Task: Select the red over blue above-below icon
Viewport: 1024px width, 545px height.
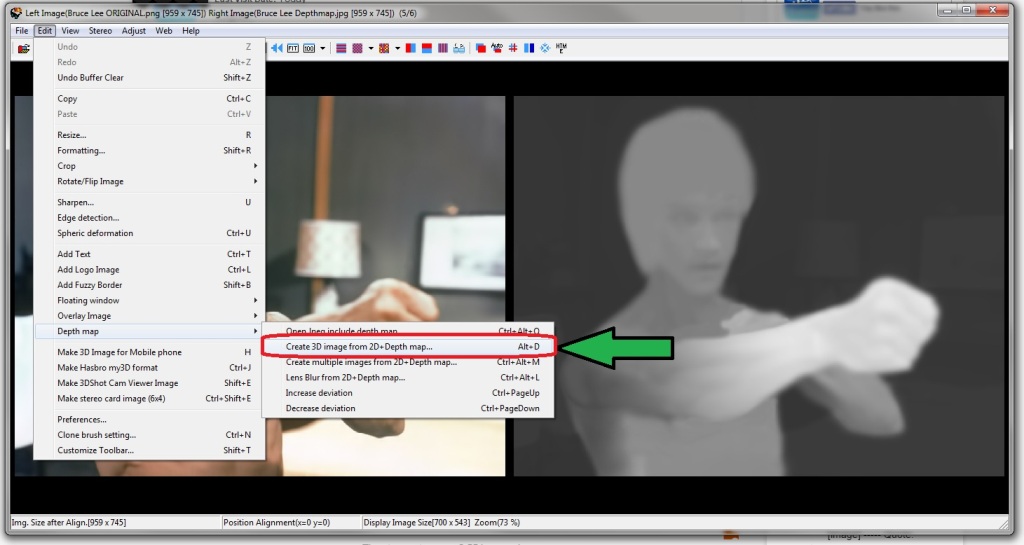Action: [x=426, y=48]
